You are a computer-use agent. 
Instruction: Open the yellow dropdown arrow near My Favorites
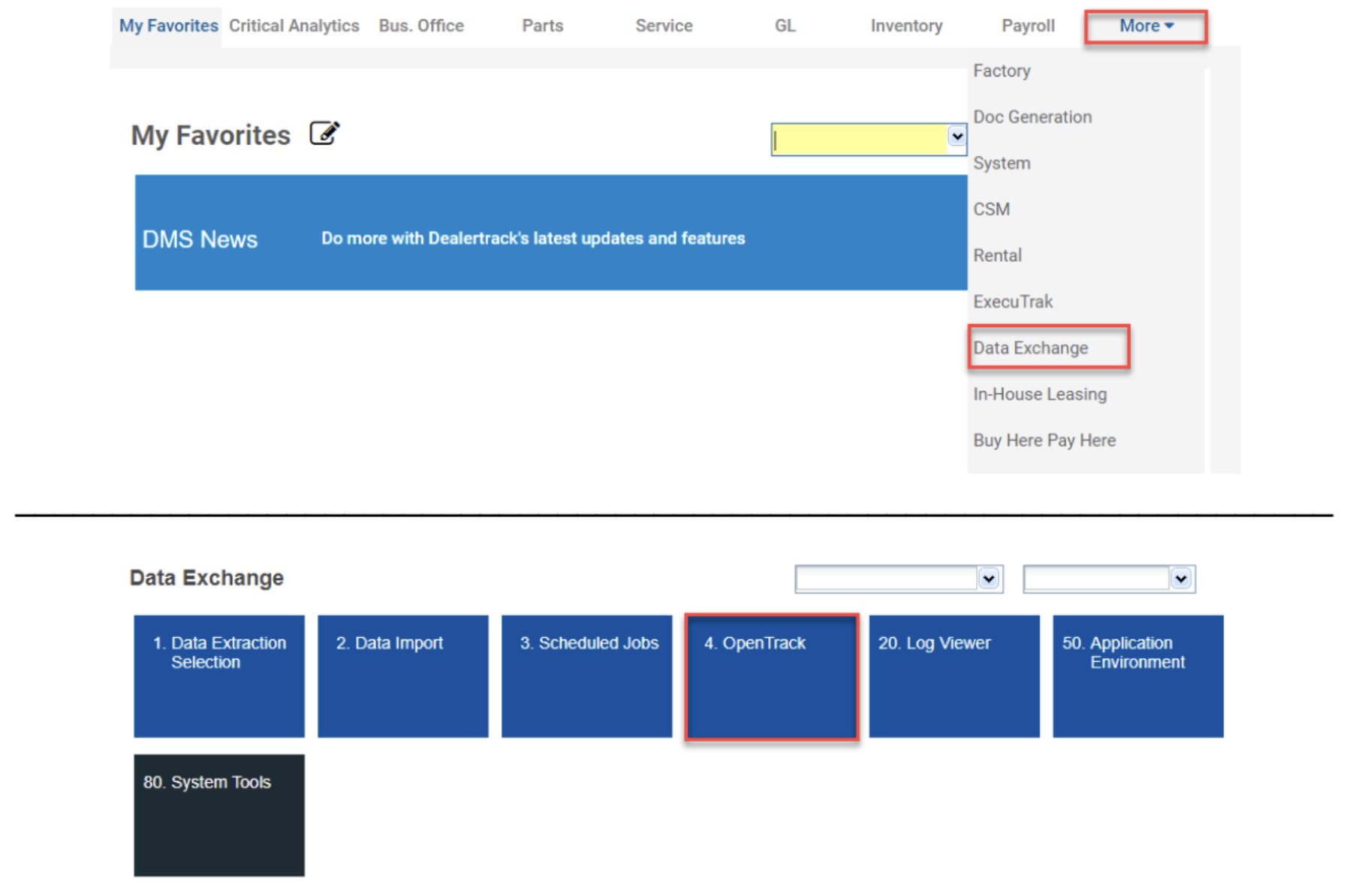click(x=957, y=137)
